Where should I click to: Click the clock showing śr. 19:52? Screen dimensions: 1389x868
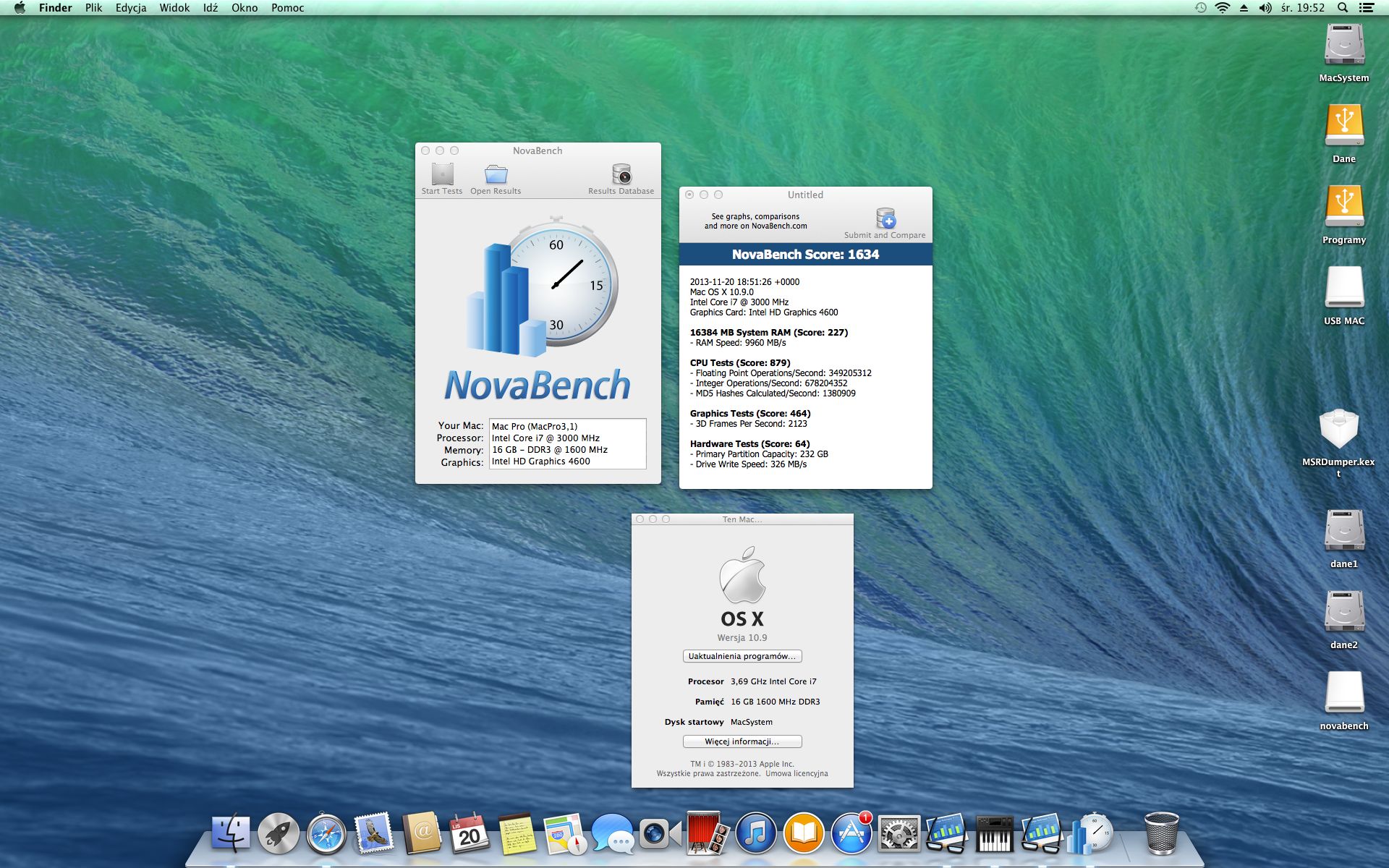tap(1303, 8)
